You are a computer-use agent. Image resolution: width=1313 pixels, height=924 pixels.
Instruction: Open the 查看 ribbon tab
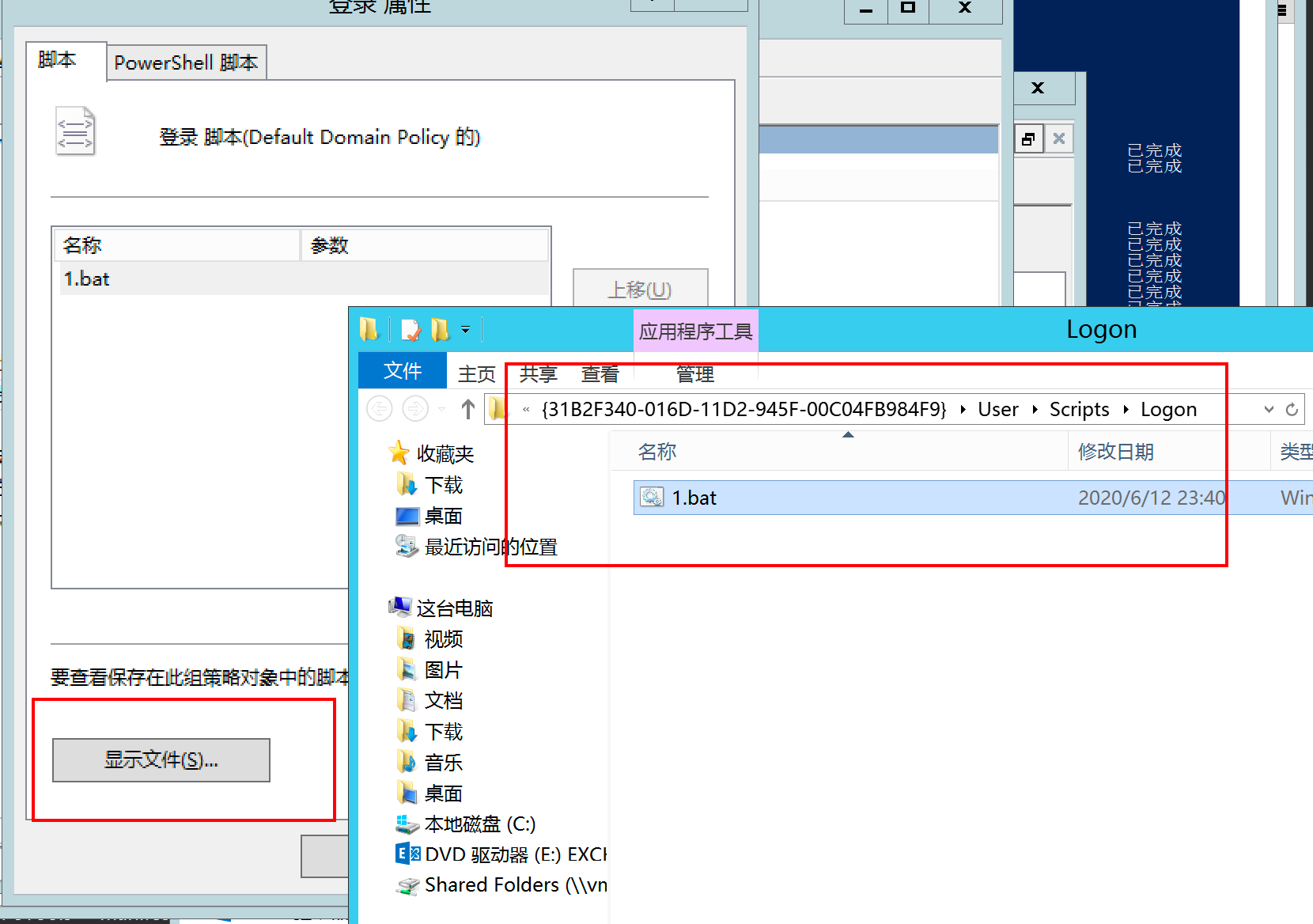600,374
